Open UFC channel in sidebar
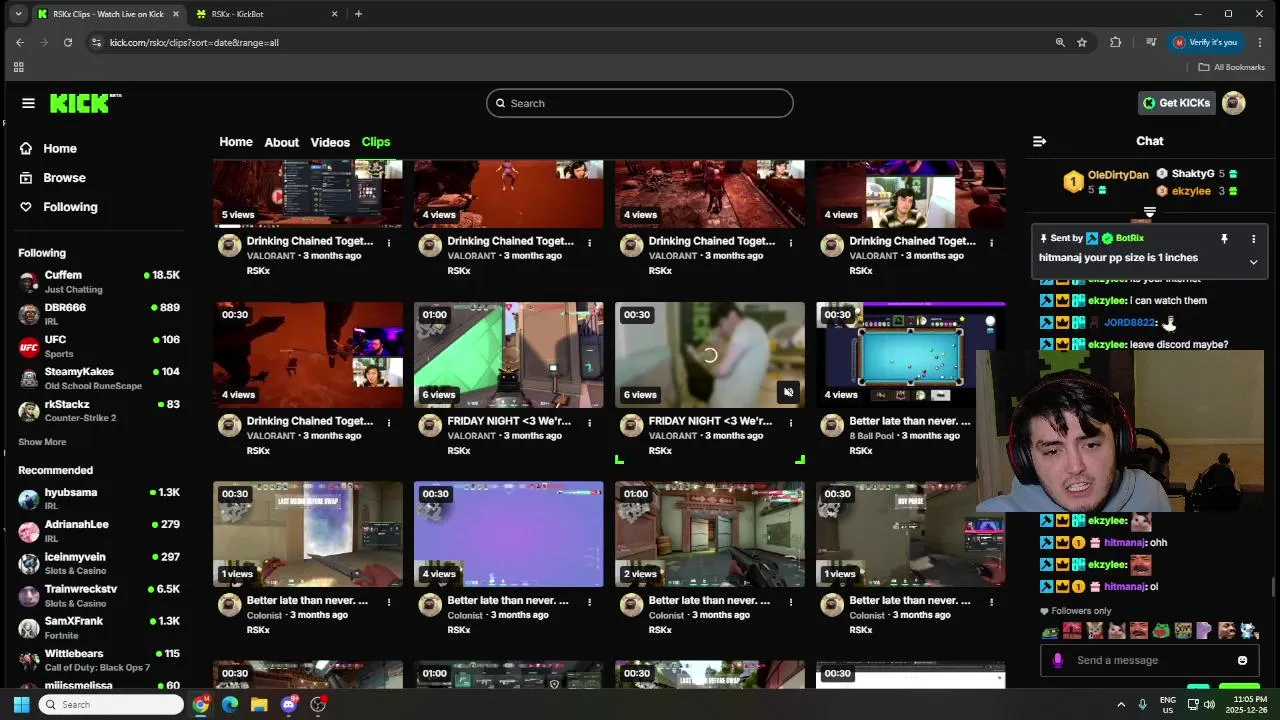The image size is (1280, 720). (99, 346)
